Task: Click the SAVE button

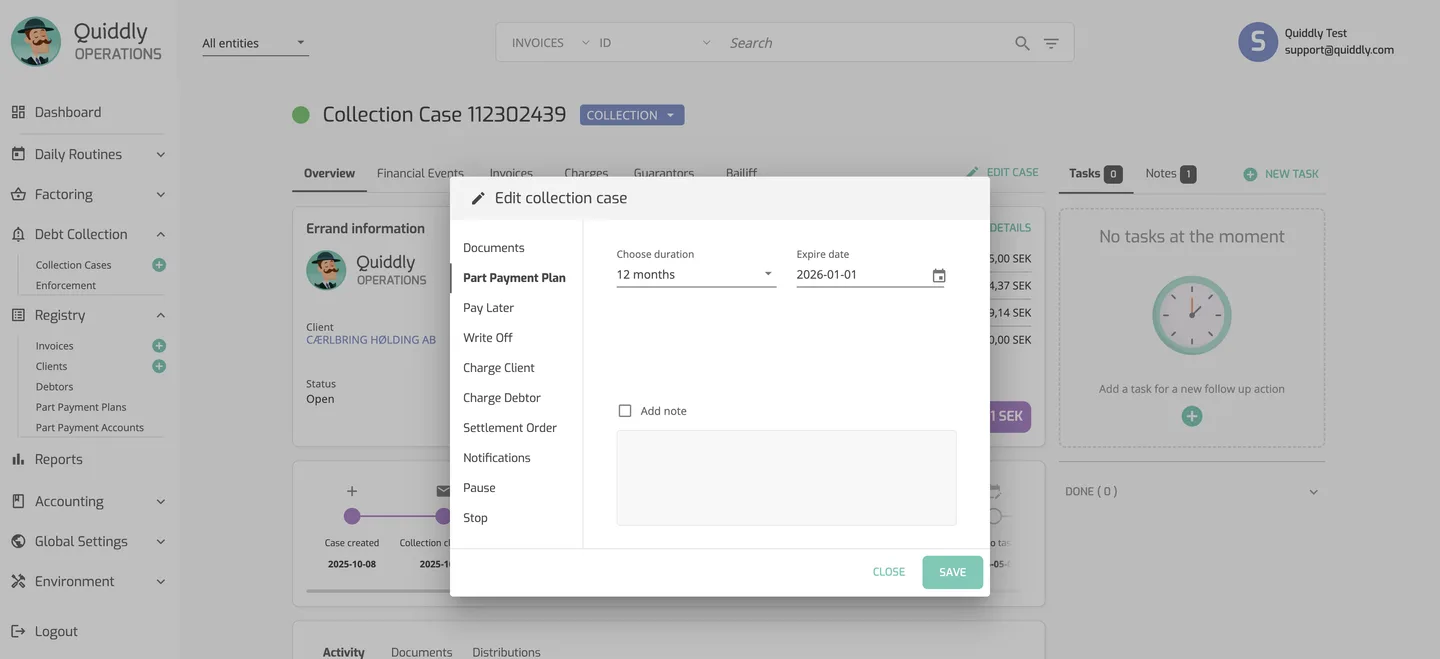Action: tap(953, 572)
